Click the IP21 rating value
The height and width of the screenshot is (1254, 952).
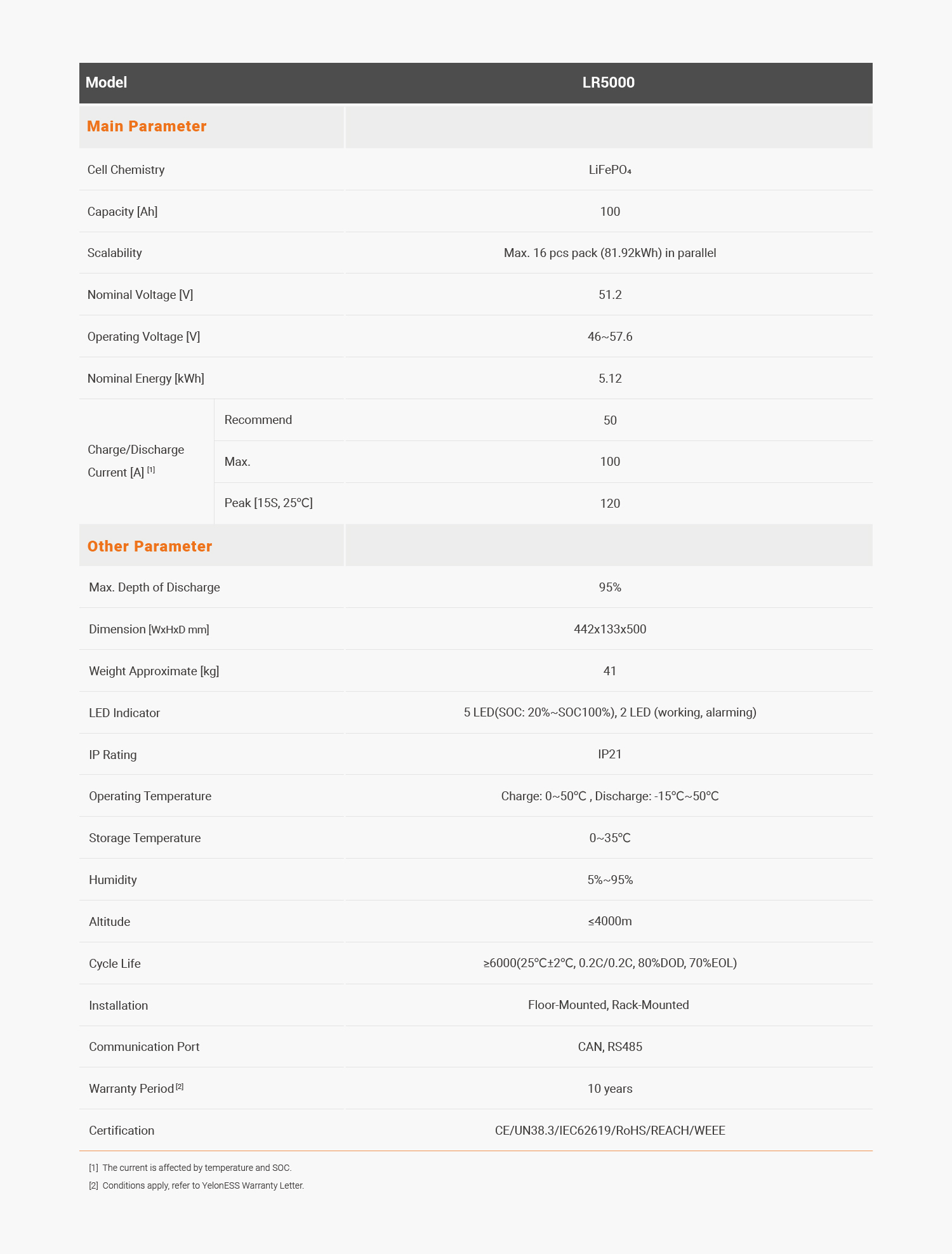click(610, 755)
